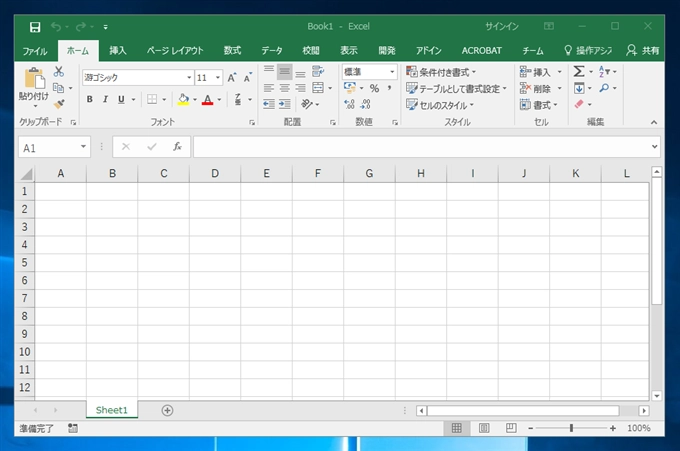
Task: Increase decimal places
Action: click(x=350, y=104)
